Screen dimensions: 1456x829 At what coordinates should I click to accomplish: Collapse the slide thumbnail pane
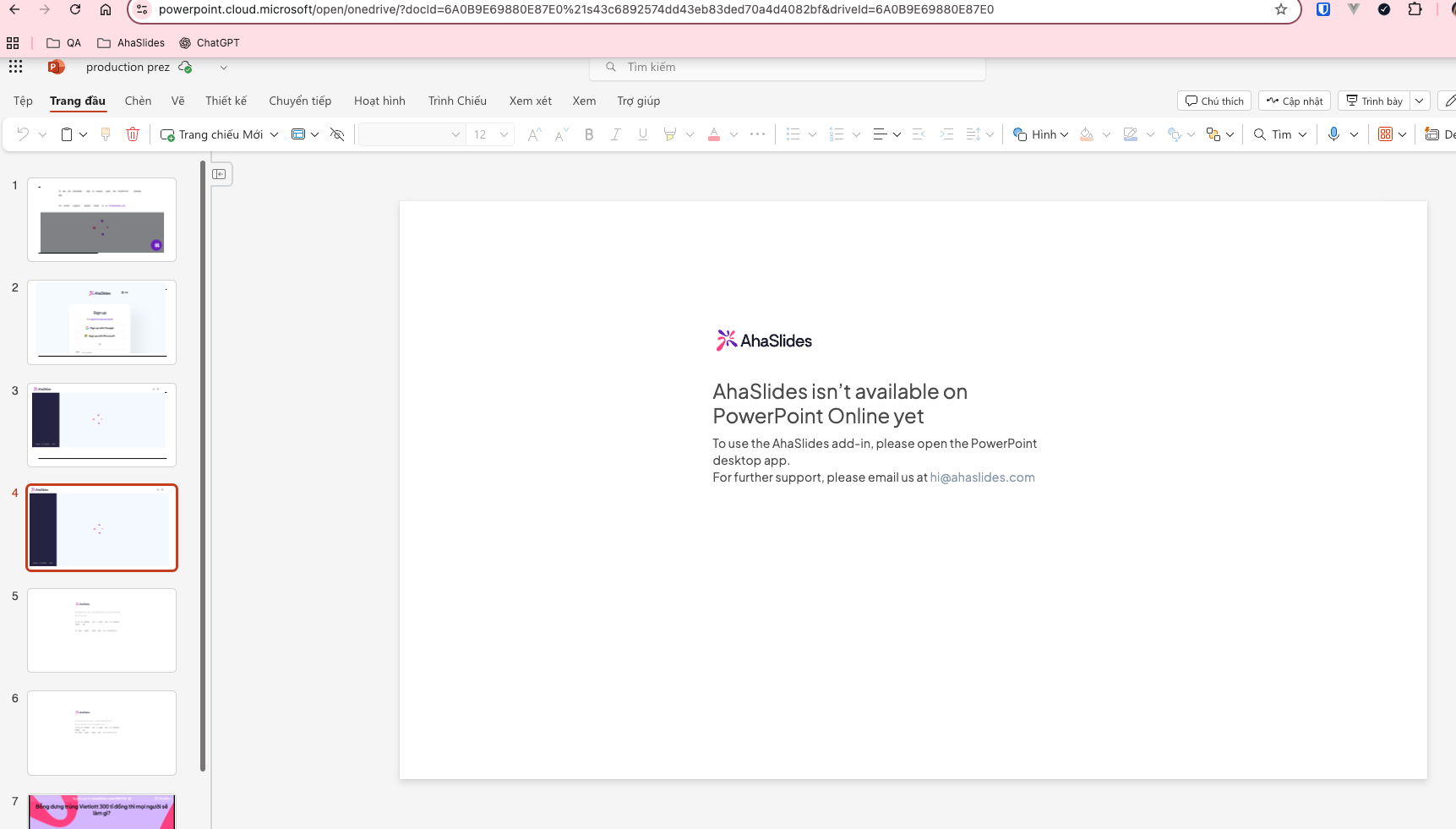(219, 174)
